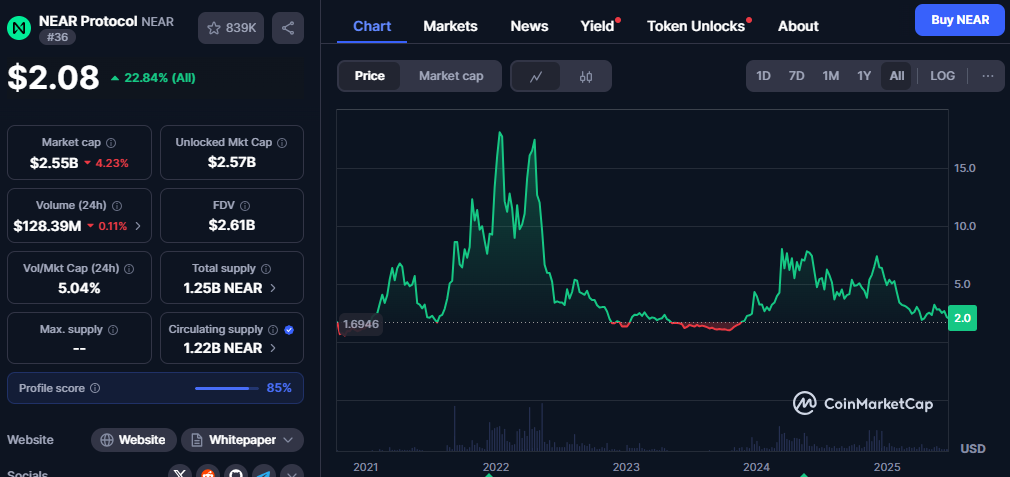This screenshot has width=1010, height=477.
Task: Select the Price chart toggle
Action: [370, 76]
